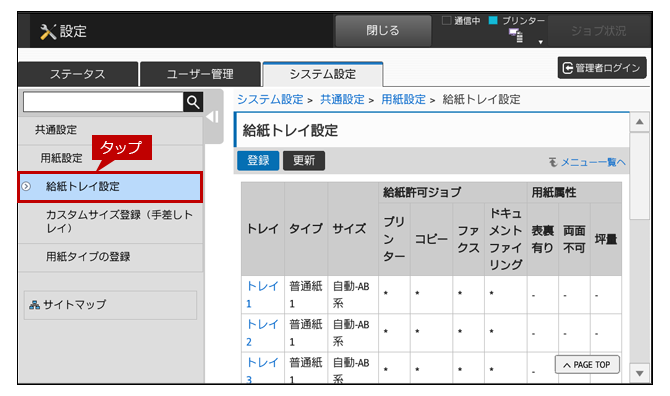Click the blue プリンター indicator square
The width and height of the screenshot is (670, 396).
[x=493, y=20]
